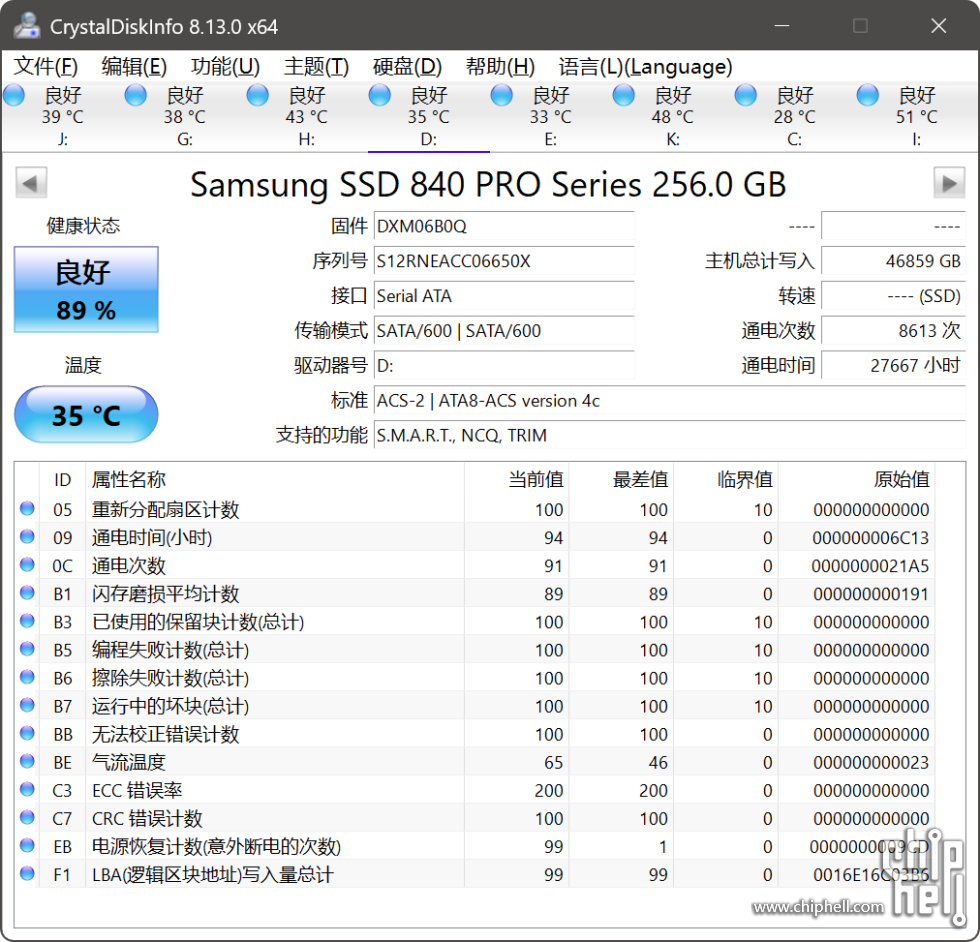
Task: Click the status dot for attribute B6
Action: [x=27, y=677]
